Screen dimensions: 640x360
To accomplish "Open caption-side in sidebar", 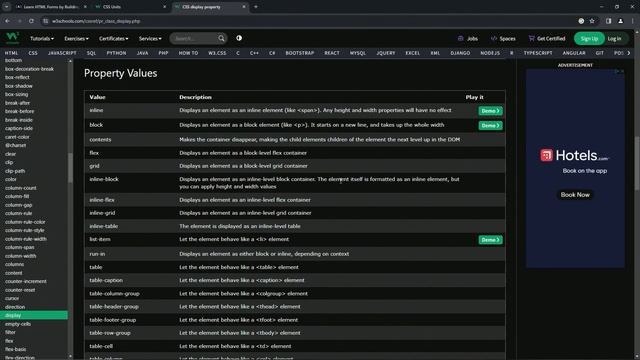I will click(19, 129).
